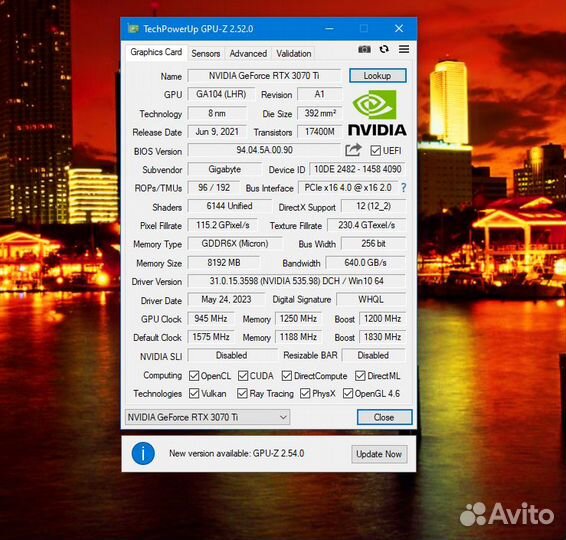The image size is (566, 540).
Task: Toggle the DirectCompute checkbox
Action: pyautogui.click(x=287, y=376)
